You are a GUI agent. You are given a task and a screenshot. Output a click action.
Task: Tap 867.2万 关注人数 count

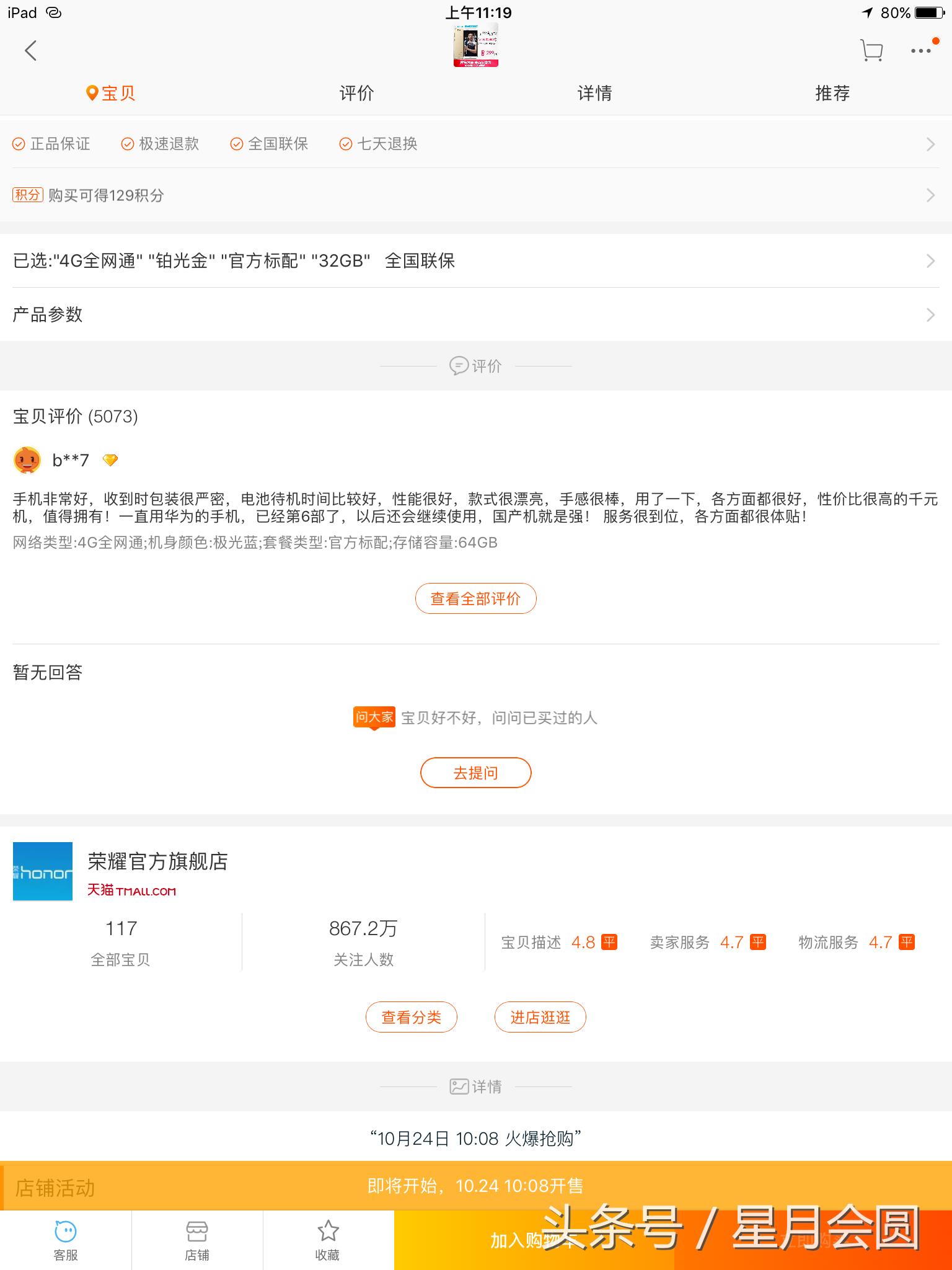364,943
